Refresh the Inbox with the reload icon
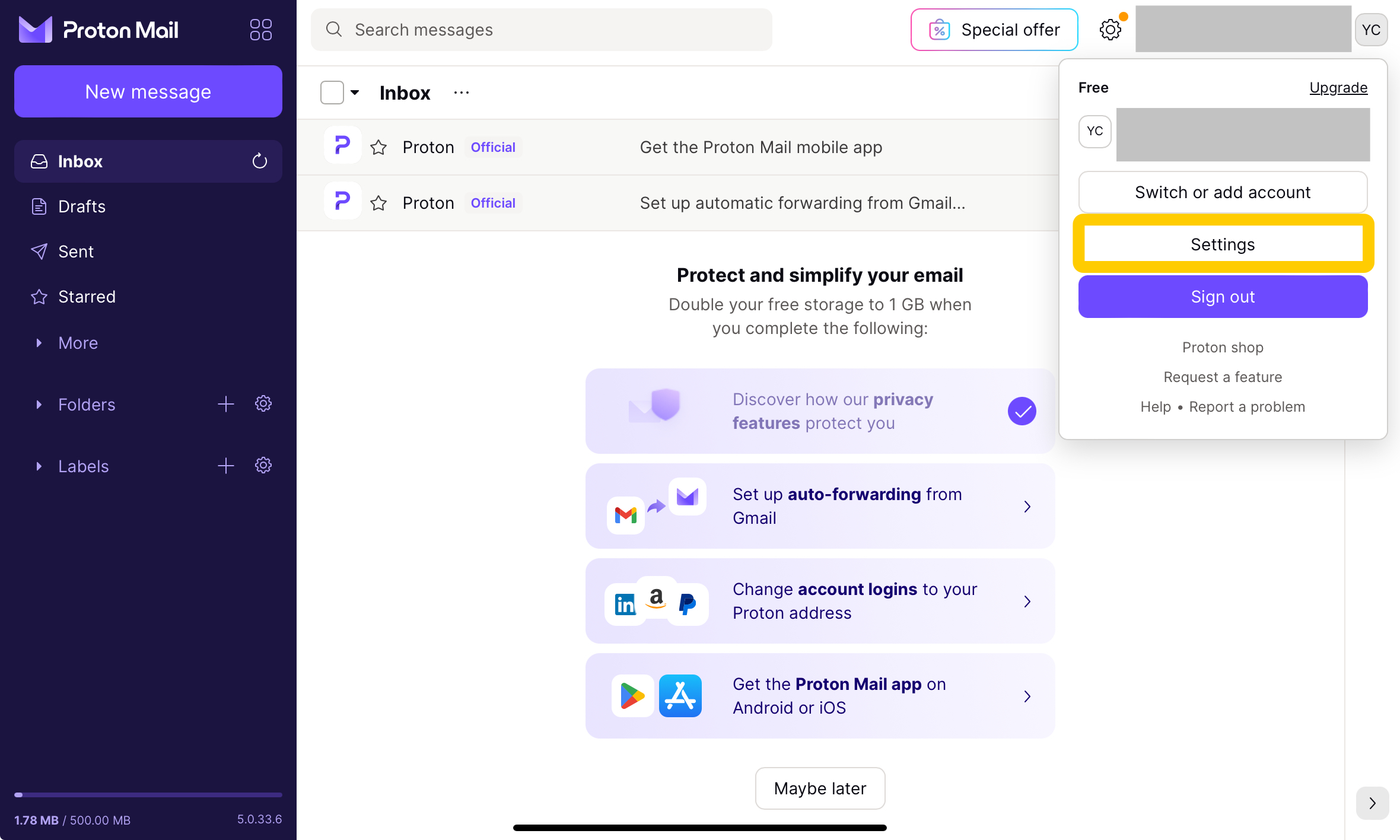Image resolution: width=1400 pixels, height=840 pixels. [x=260, y=161]
